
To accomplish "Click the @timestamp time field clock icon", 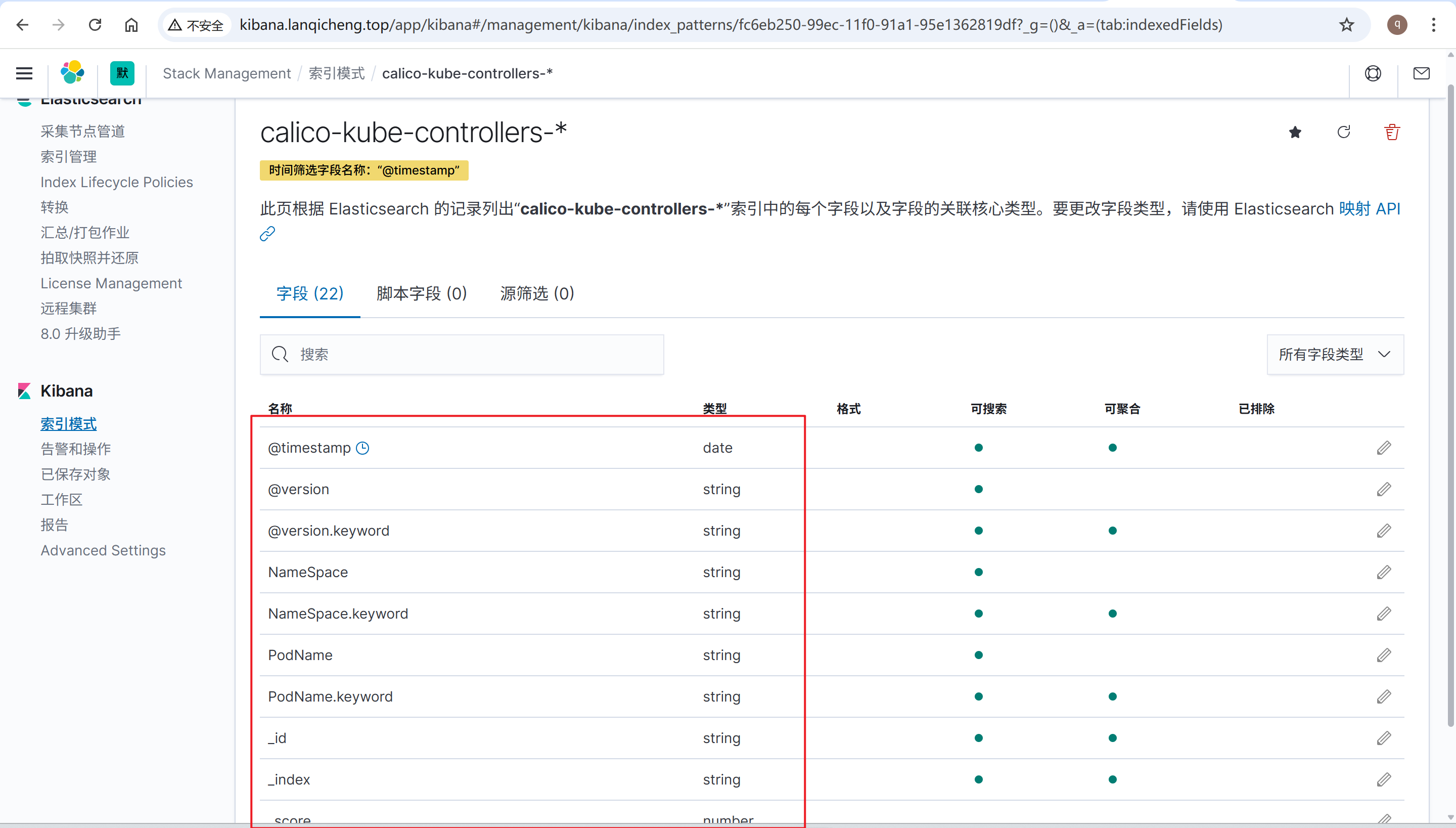I will pyautogui.click(x=362, y=448).
